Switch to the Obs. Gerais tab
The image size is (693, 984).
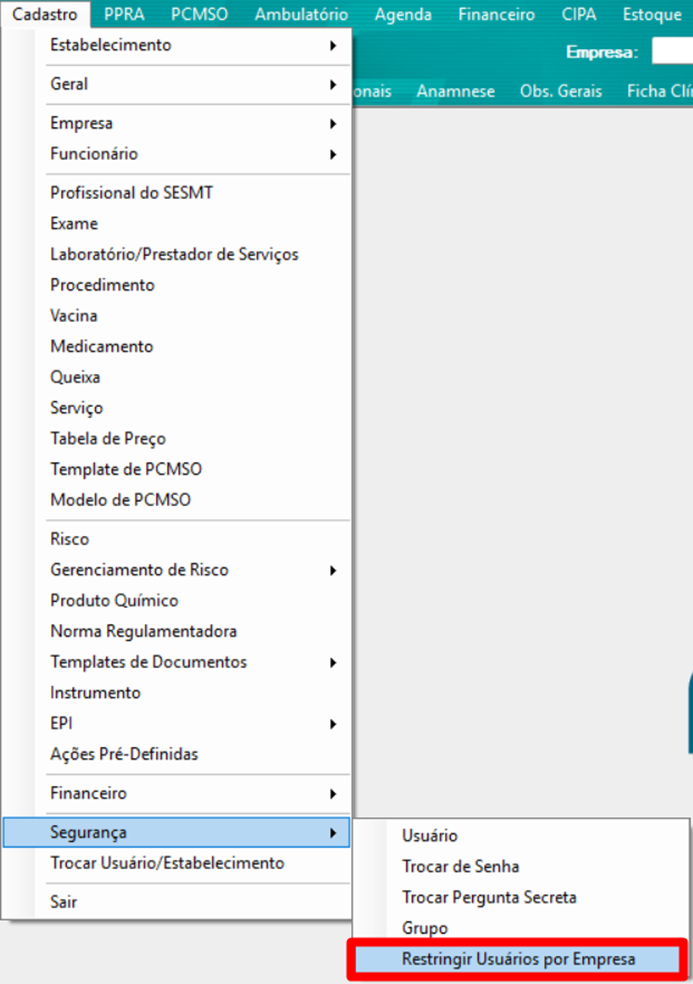[x=561, y=92]
